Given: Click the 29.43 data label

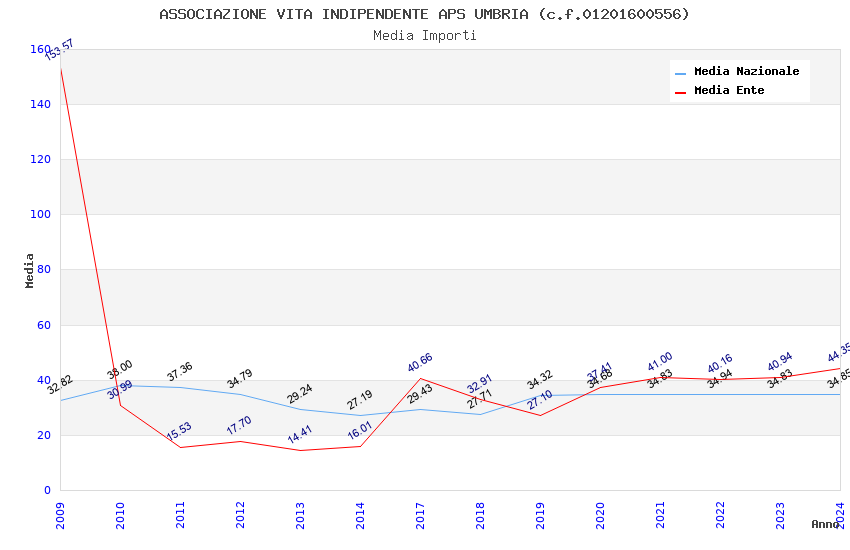Looking at the screenshot, I should 420,394.
